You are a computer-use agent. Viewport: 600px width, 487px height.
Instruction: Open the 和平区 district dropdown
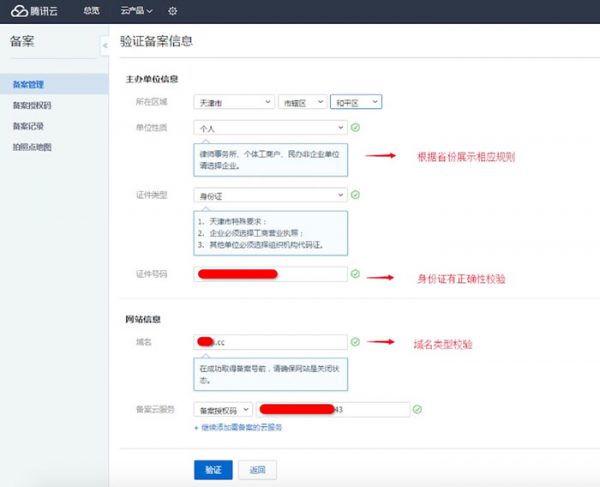356,102
